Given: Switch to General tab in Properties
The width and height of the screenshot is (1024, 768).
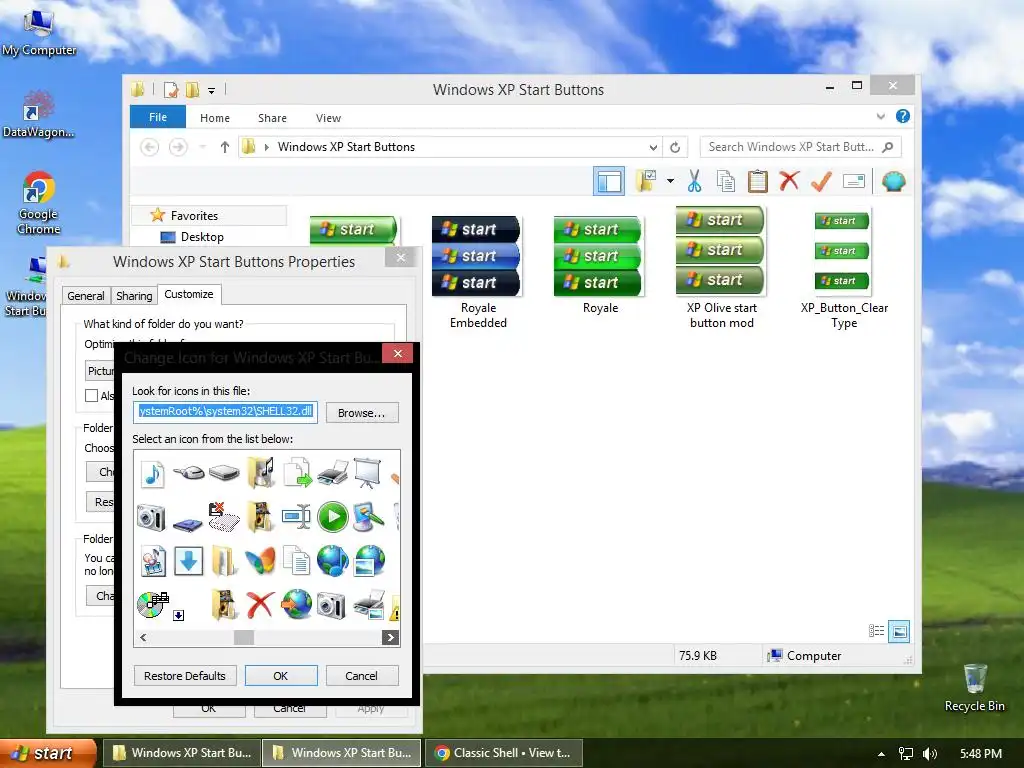Looking at the screenshot, I should (x=86, y=295).
